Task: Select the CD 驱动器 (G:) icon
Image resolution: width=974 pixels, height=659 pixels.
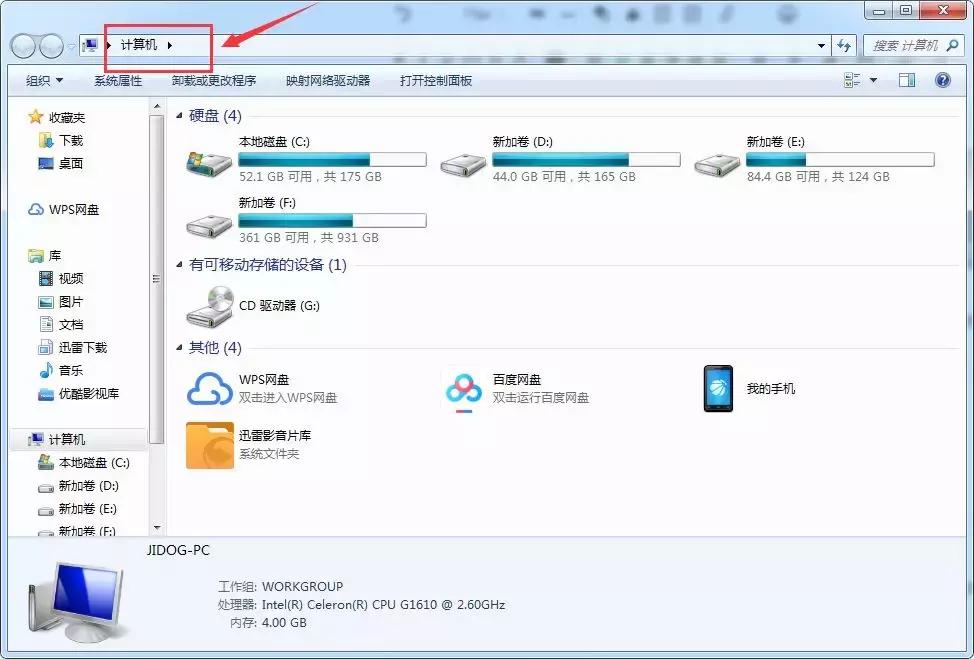Action: click(x=209, y=305)
